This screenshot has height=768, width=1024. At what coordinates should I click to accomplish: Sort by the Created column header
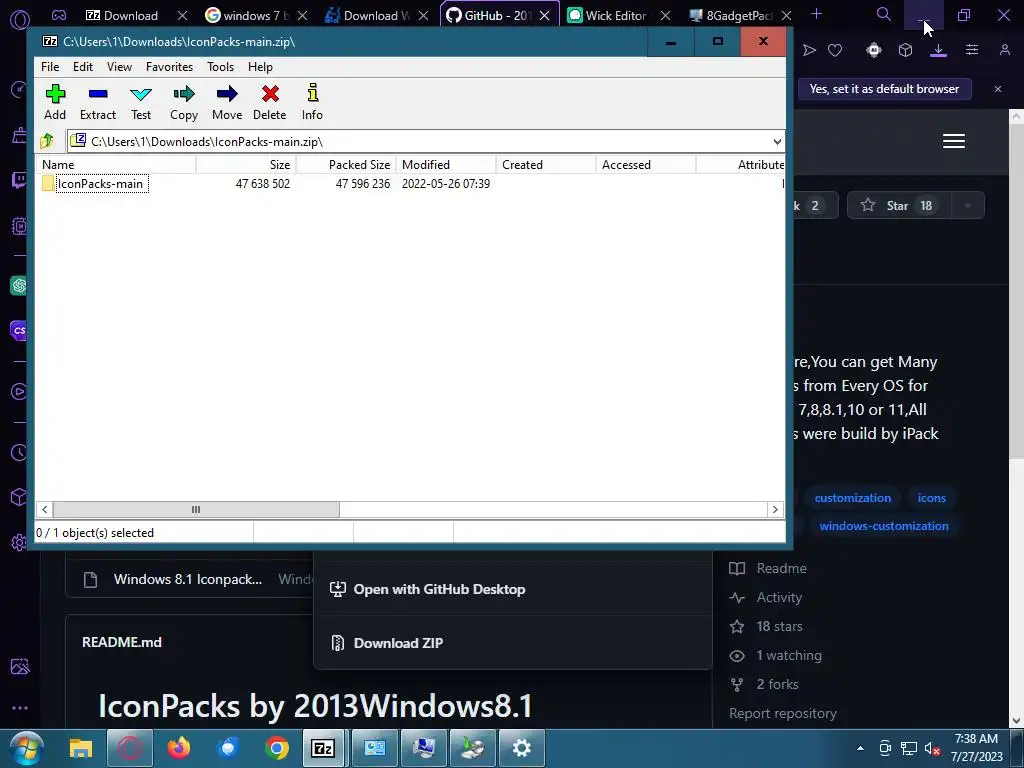click(546, 165)
